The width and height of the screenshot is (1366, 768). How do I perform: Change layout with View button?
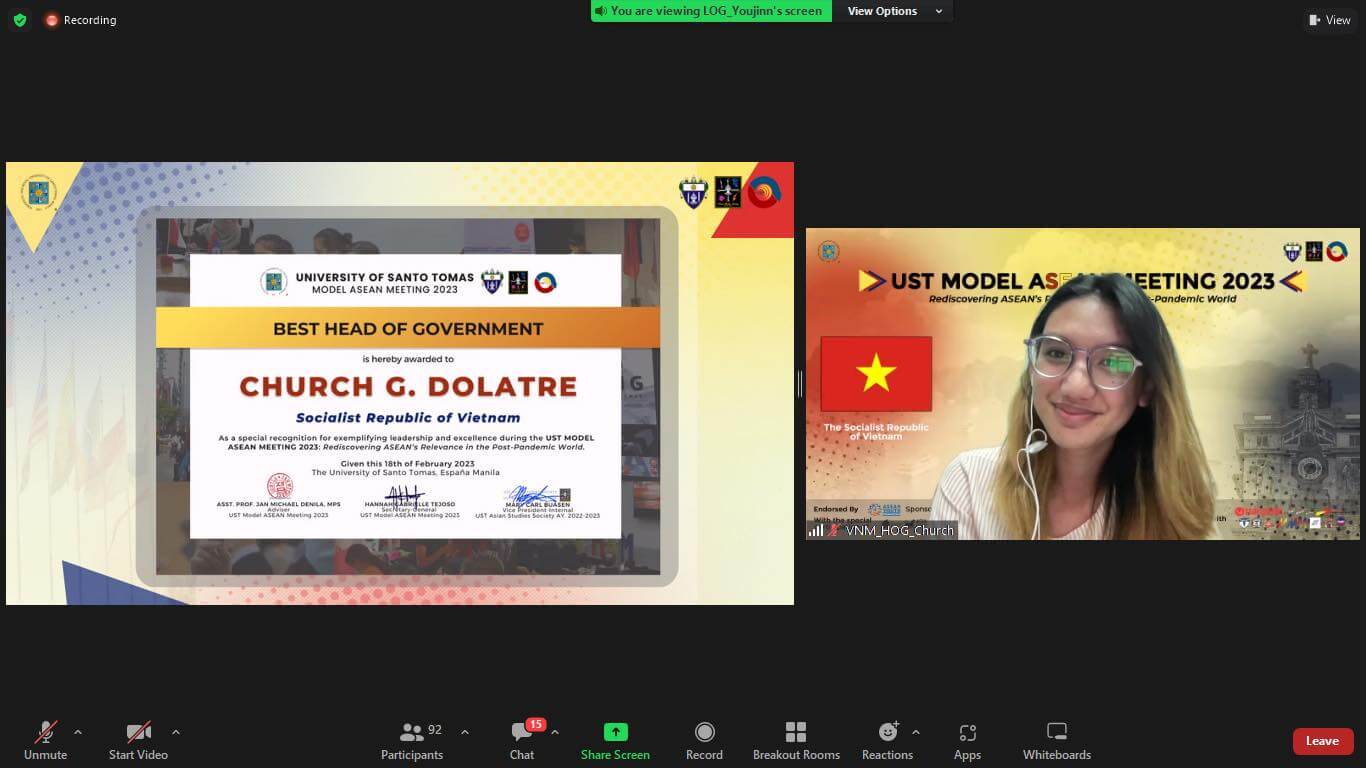coord(1329,20)
